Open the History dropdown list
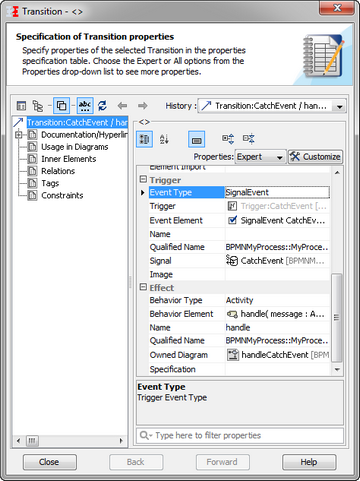This screenshot has height=481, width=360. tap(272, 106)
